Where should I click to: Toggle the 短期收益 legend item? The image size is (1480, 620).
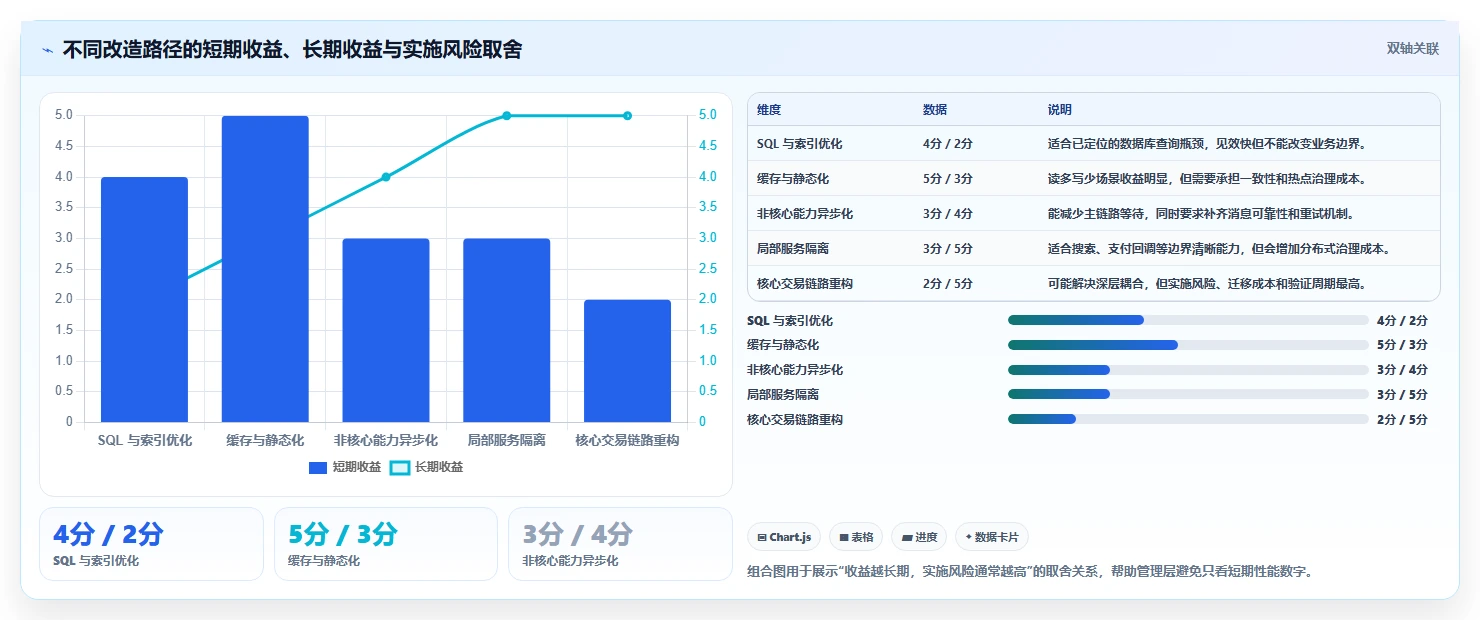click(345, 467)
